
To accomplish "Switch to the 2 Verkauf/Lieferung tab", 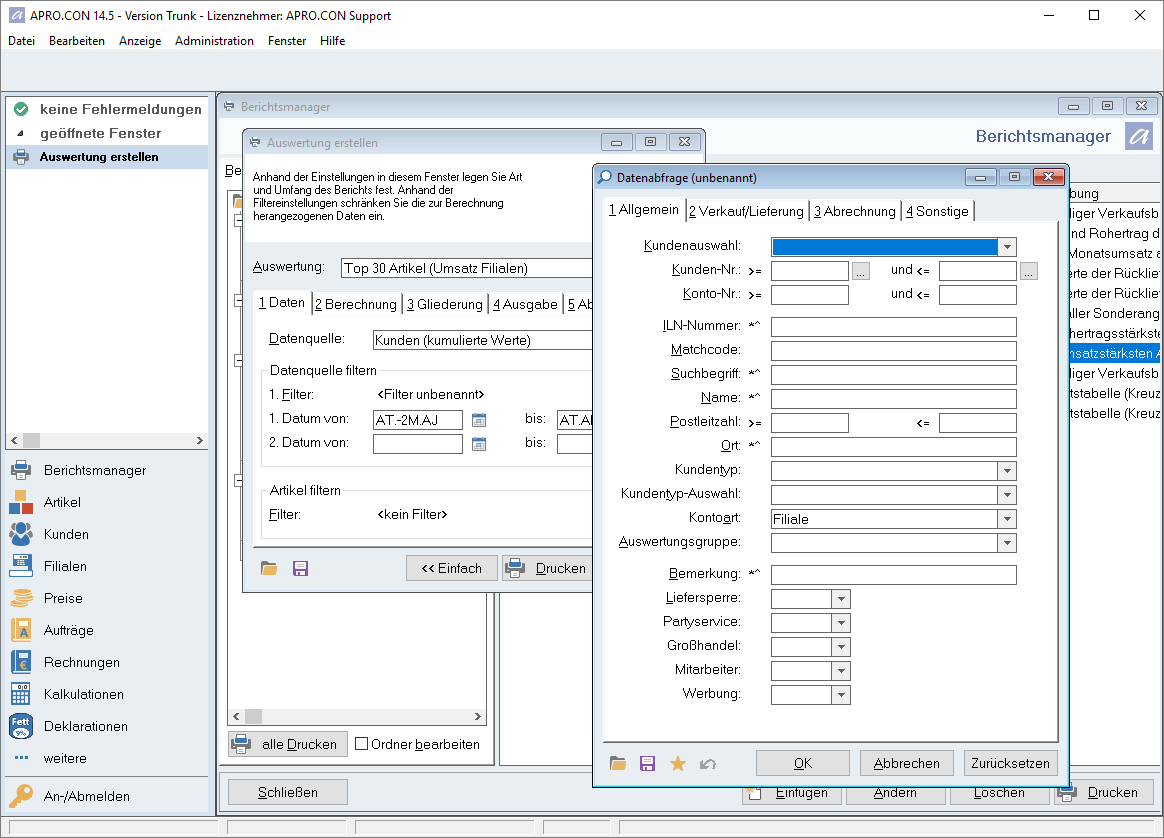I will coord(746,211).
